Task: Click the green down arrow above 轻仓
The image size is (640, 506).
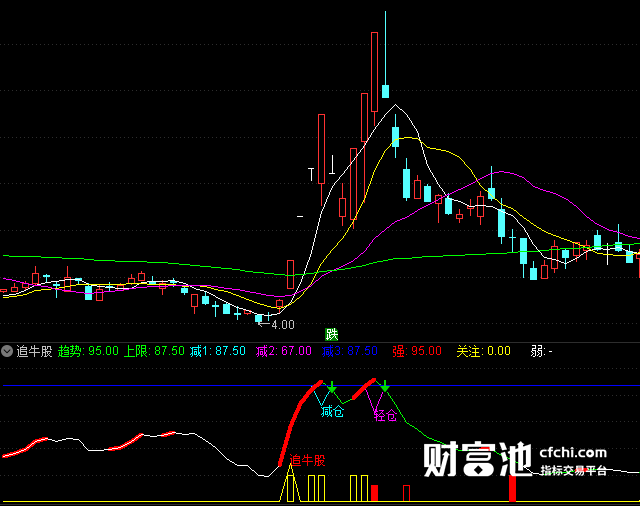Action: click(x=385, y=386)
